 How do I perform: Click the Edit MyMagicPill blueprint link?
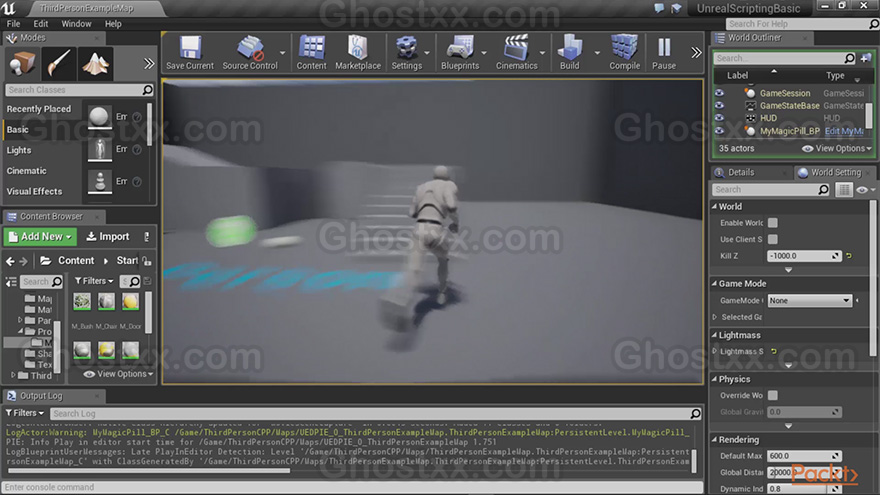tap(844, 131)
